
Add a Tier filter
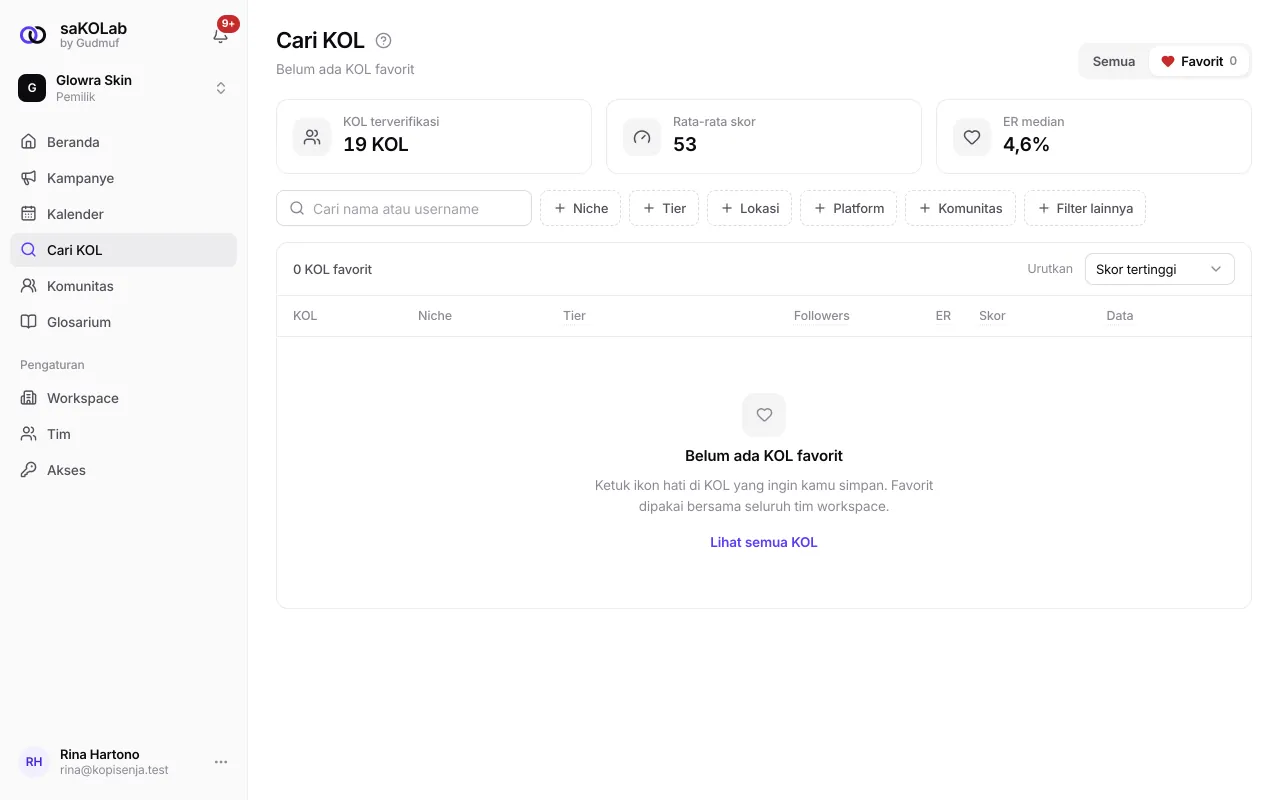coord(664,208)
